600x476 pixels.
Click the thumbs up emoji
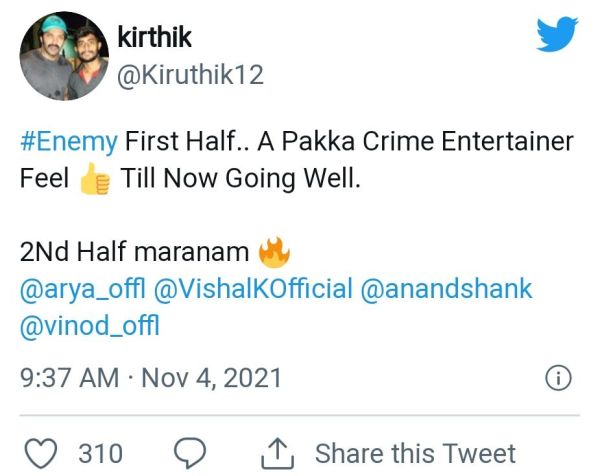tap(95, 179)
